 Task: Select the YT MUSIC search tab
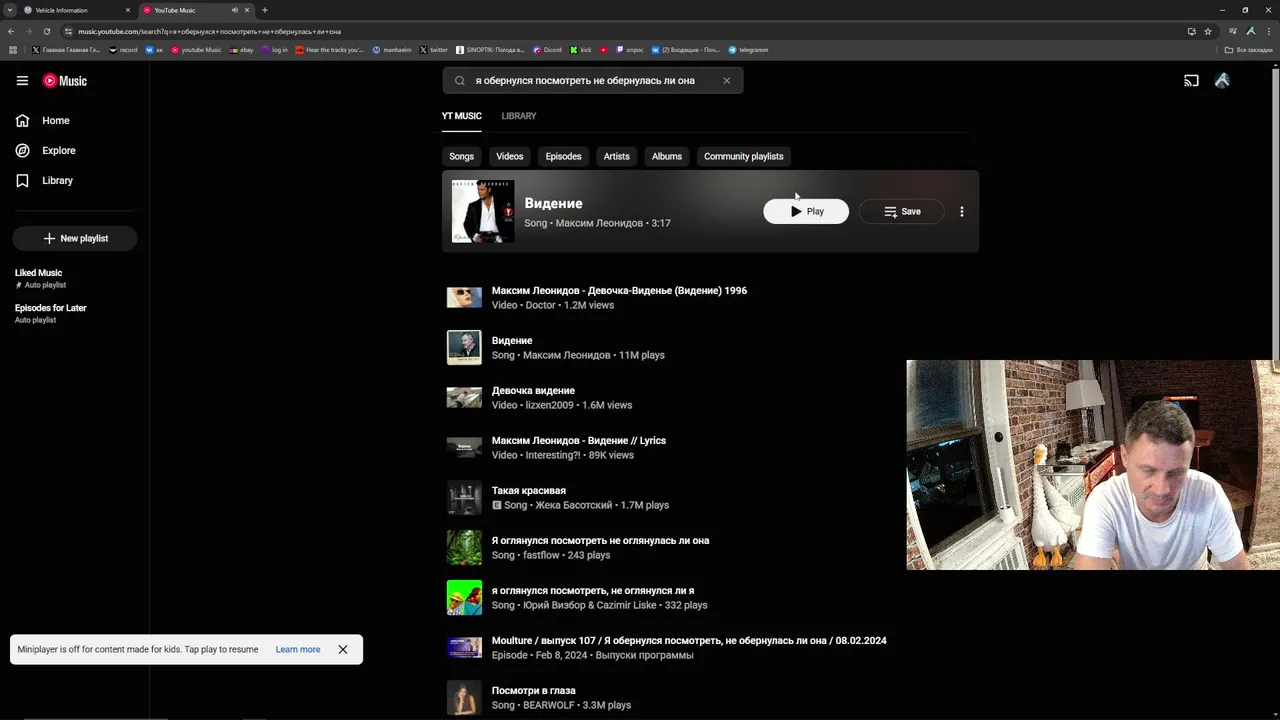[462, 116]
